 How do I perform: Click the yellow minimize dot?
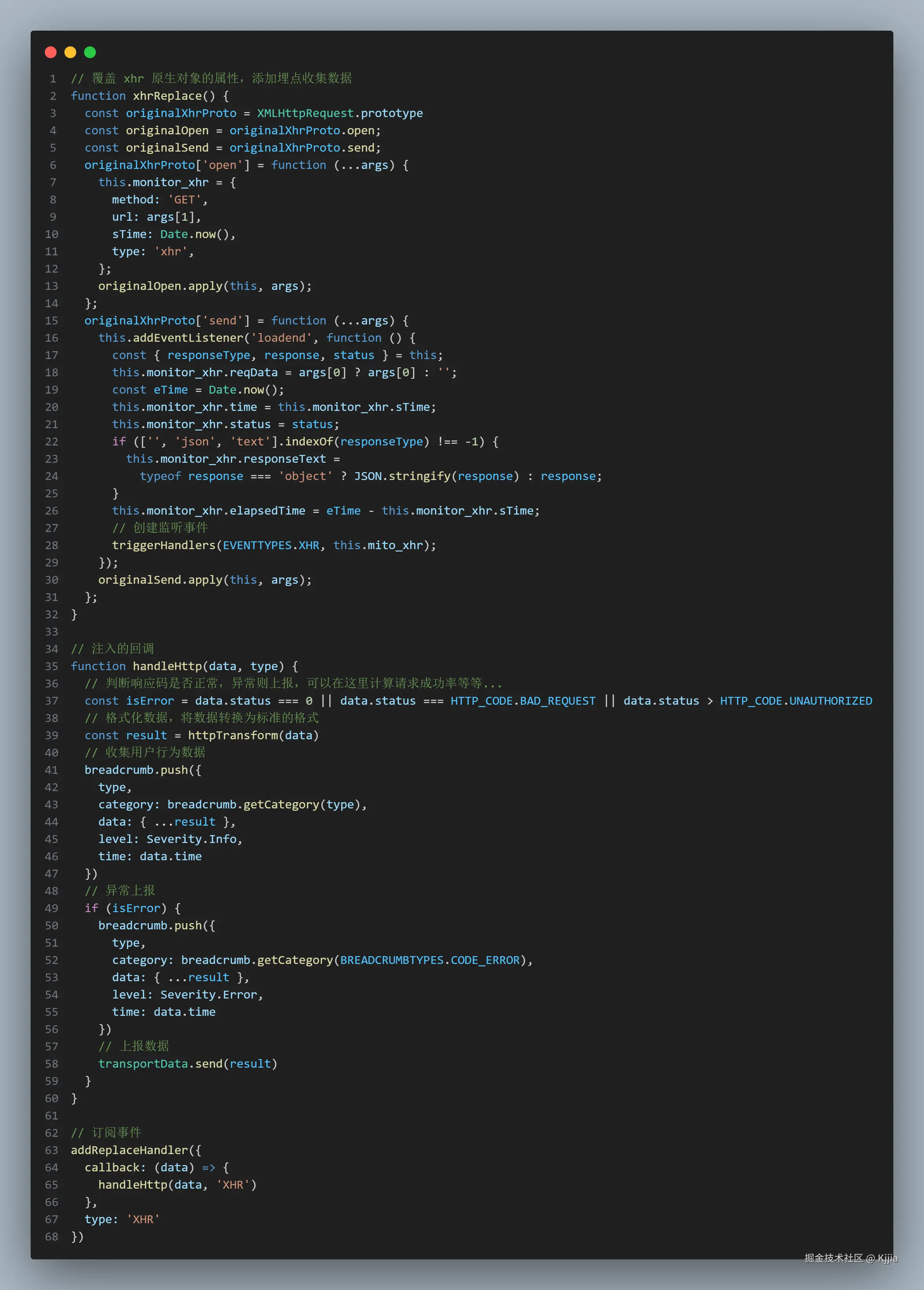coord(70,52)
